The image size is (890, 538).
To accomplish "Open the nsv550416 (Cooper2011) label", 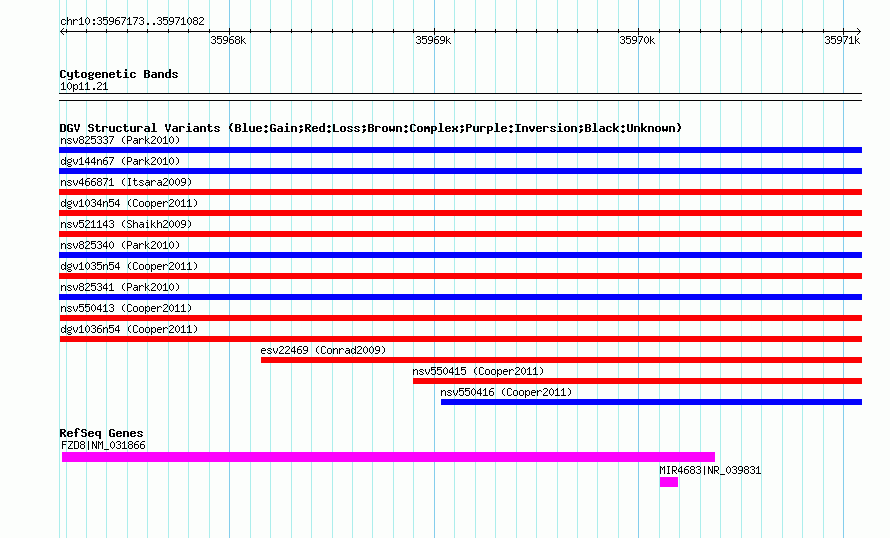I will 506,392.
